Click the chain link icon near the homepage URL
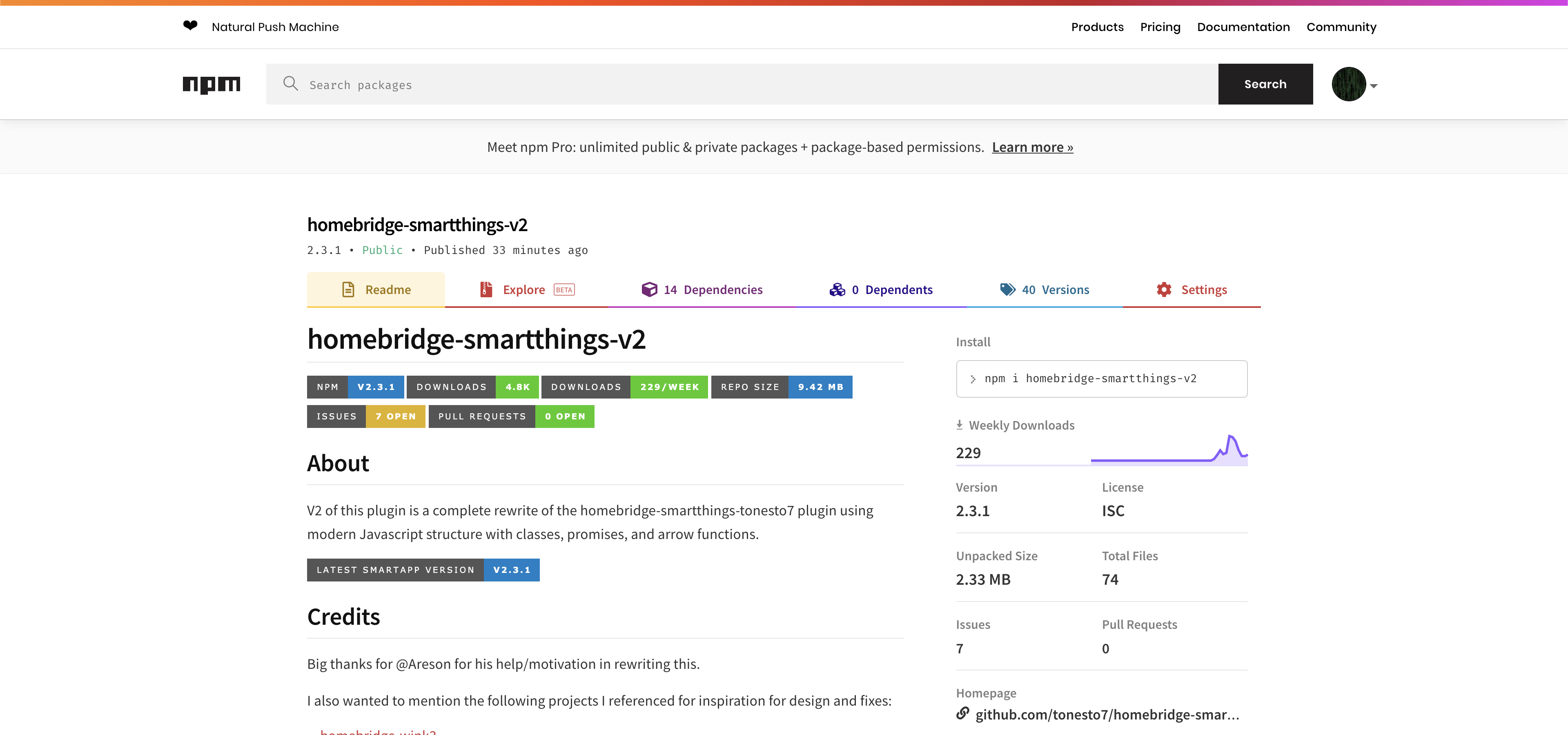 [x=963, y=714]
